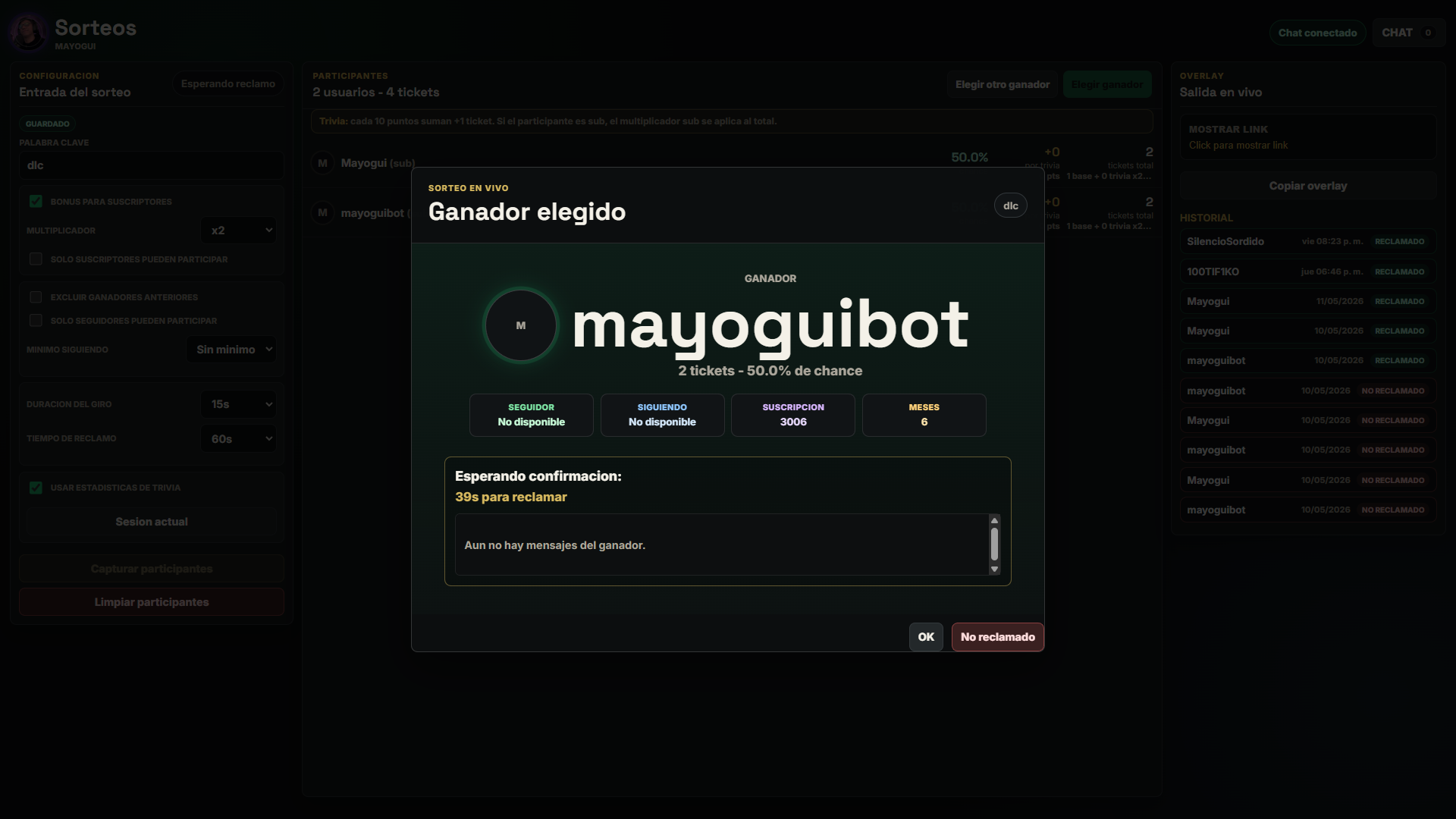Screen dimensions: 1456x819
Task: Click Capturar participantes button
Action: tap(152, 569)
